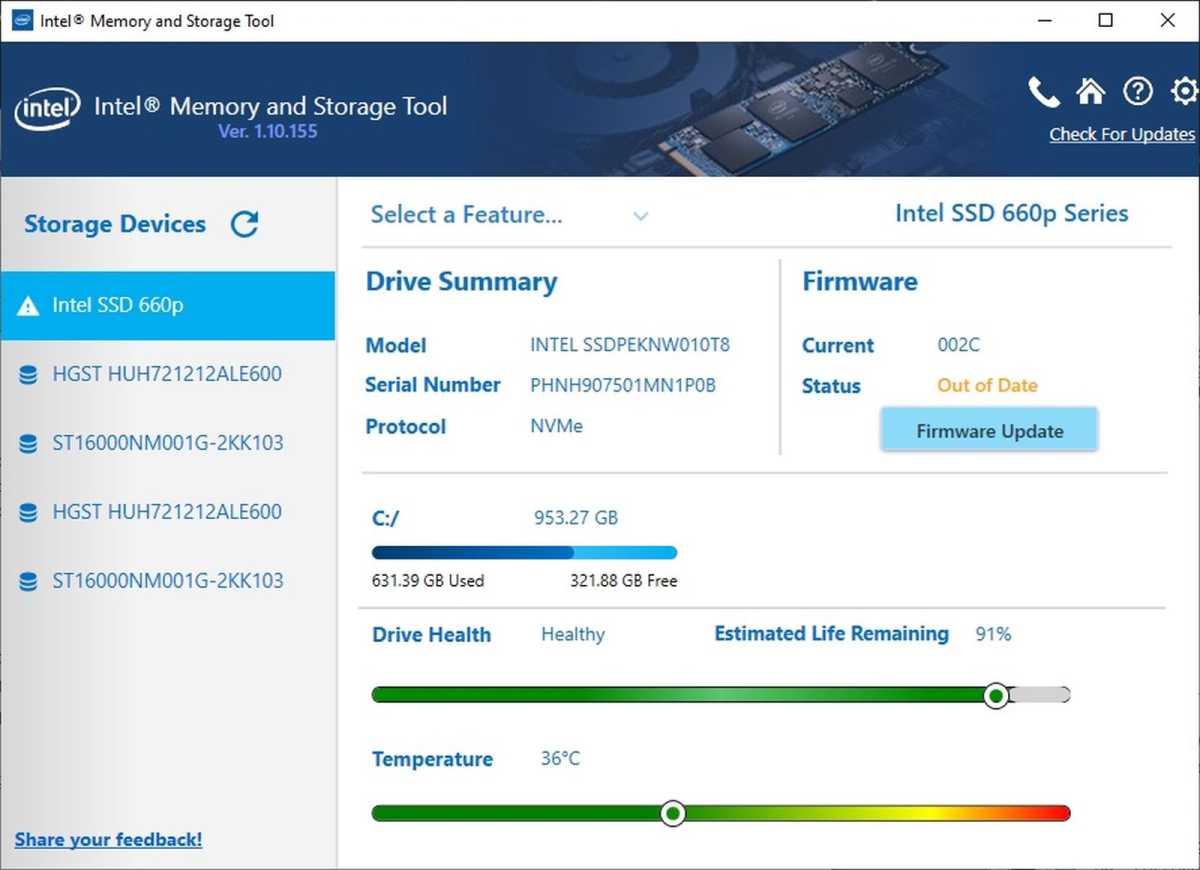Click the Current label under Firmware
The width and height of the screenshot is (1200, 870).
838,346
